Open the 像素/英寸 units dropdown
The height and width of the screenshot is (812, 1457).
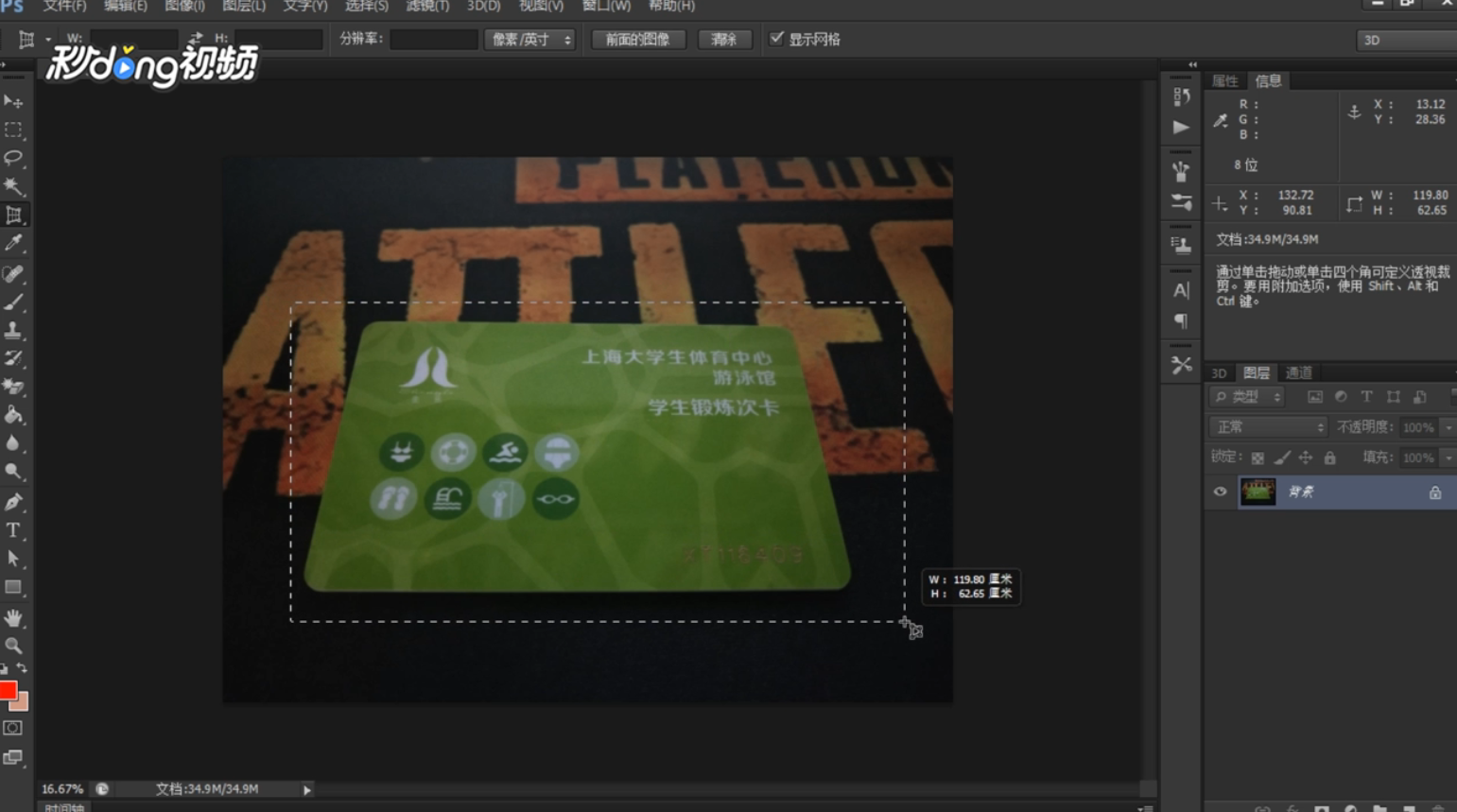529,39
